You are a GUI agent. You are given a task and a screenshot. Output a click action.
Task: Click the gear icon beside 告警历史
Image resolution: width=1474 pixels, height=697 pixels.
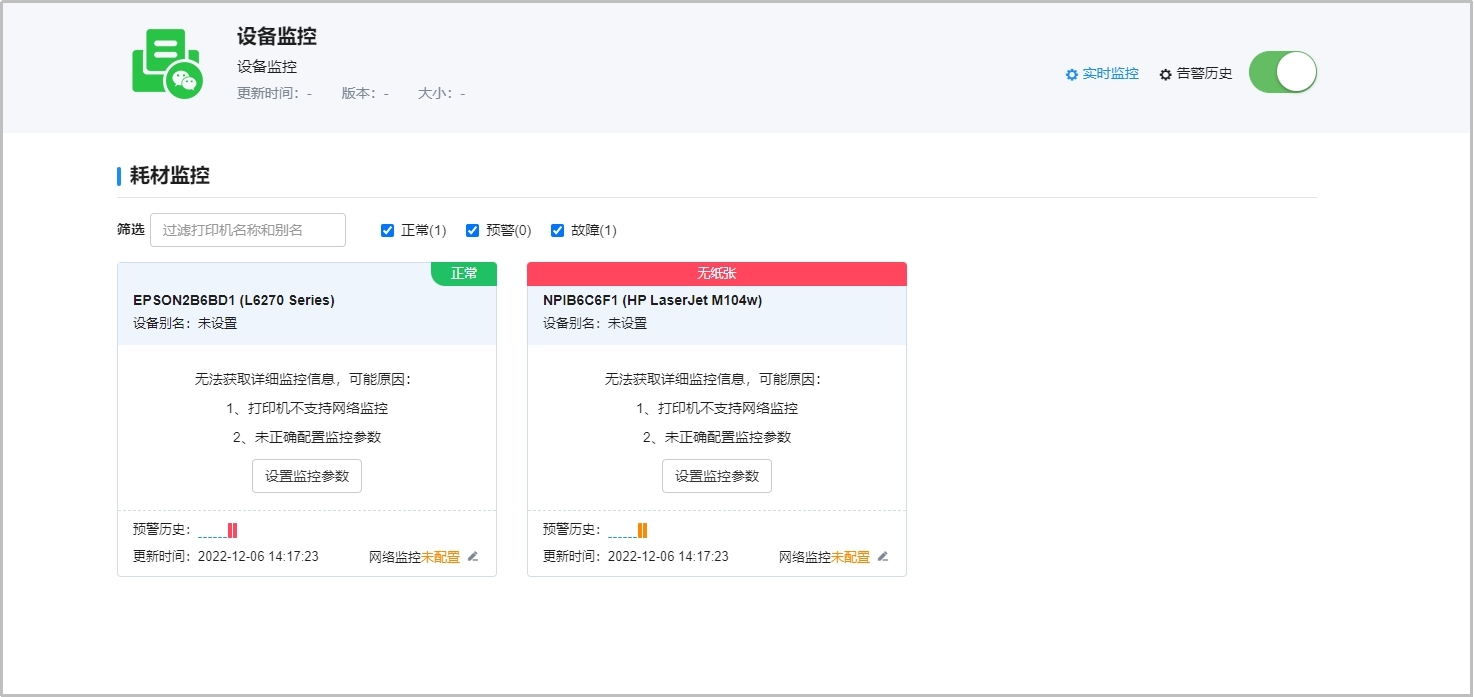[1165, 75]
